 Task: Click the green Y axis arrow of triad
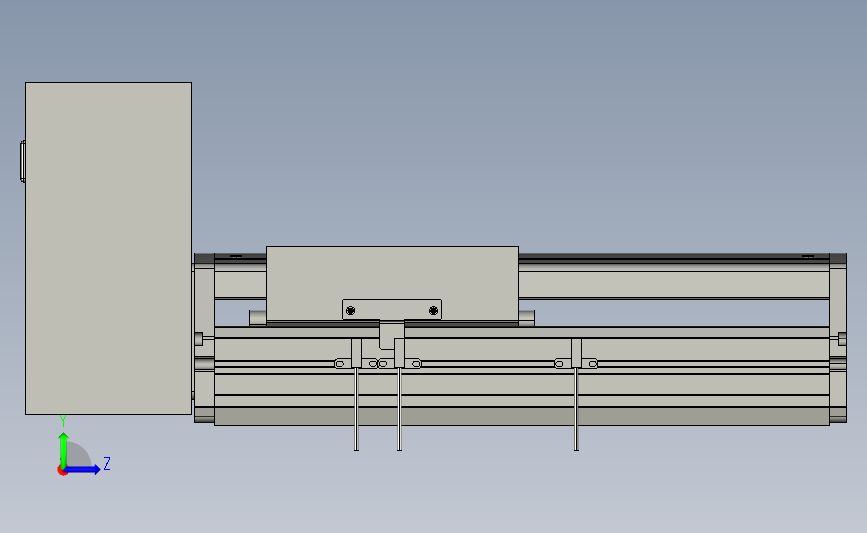pyautogui.click(x=64, y=449)
